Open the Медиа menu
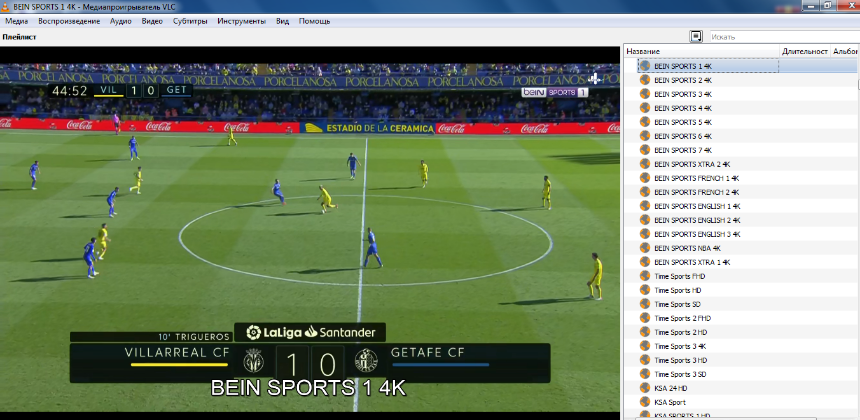Screen dimensions: 860x420 tap(17, 21)
